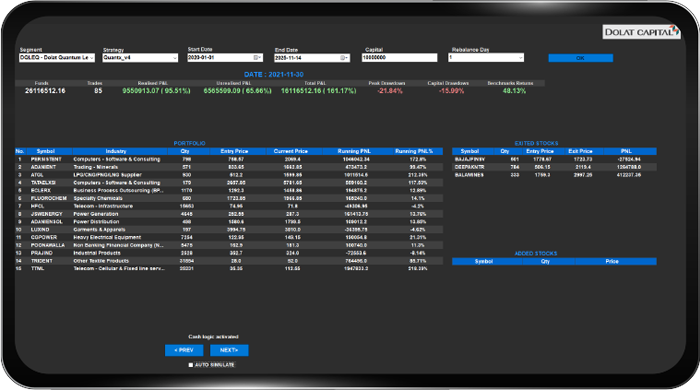The image size is (700, 390).
Task: Select the JSWENERGY portfolio row
Action: tap(229, 214)
